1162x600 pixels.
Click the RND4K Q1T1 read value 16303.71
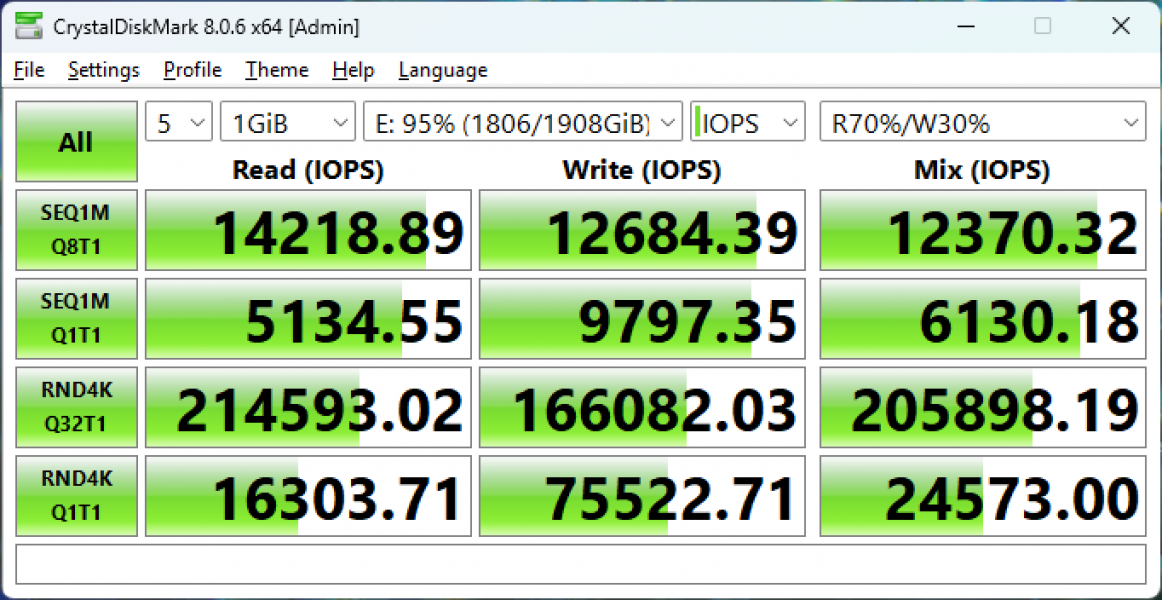pyautogui.click(x=308, y=496)
